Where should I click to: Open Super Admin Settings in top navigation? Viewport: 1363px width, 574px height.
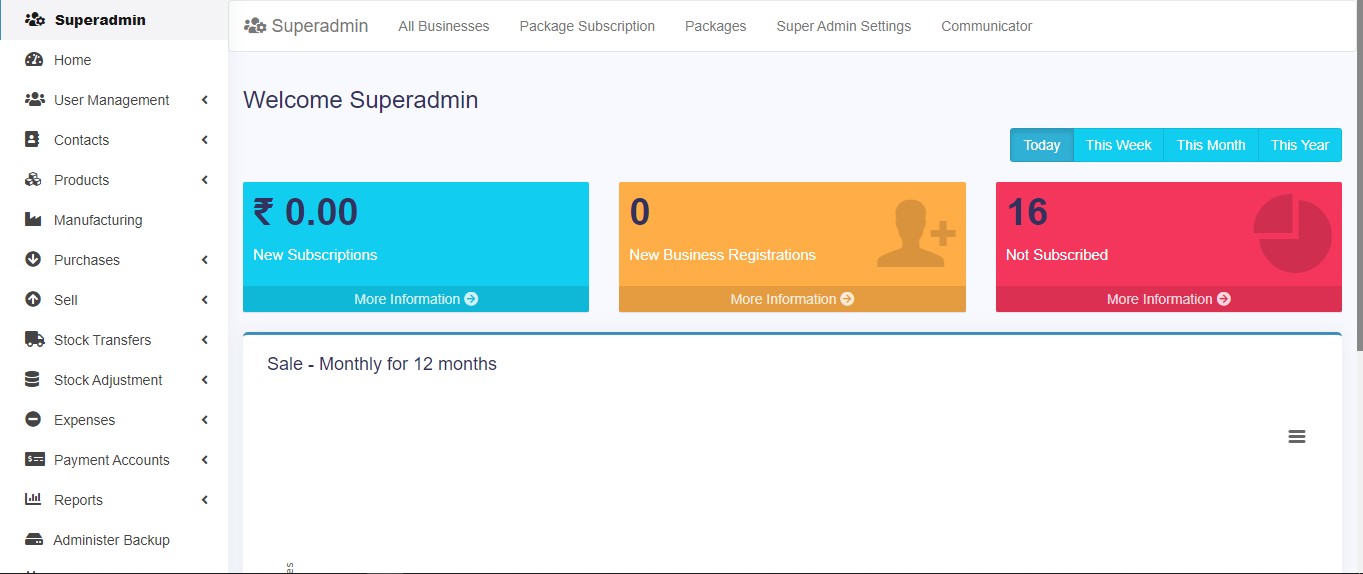tap(843, 26)
